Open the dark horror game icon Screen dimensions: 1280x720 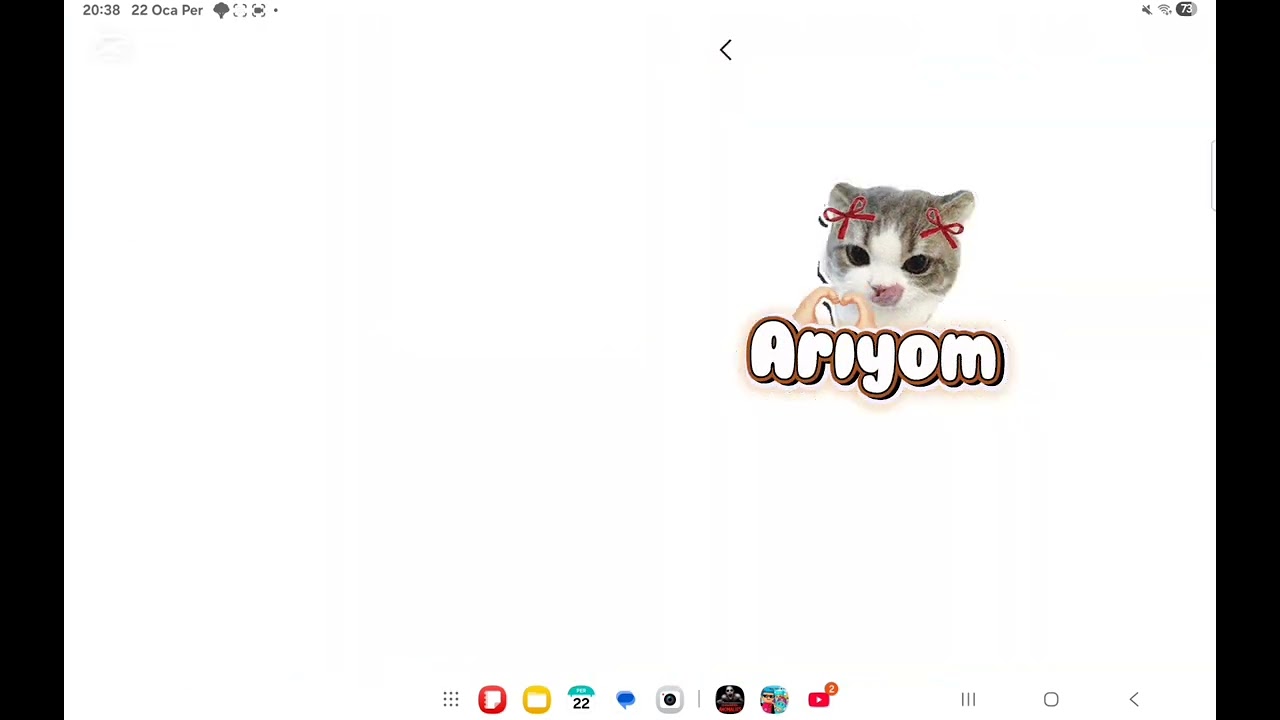point(730,699)
